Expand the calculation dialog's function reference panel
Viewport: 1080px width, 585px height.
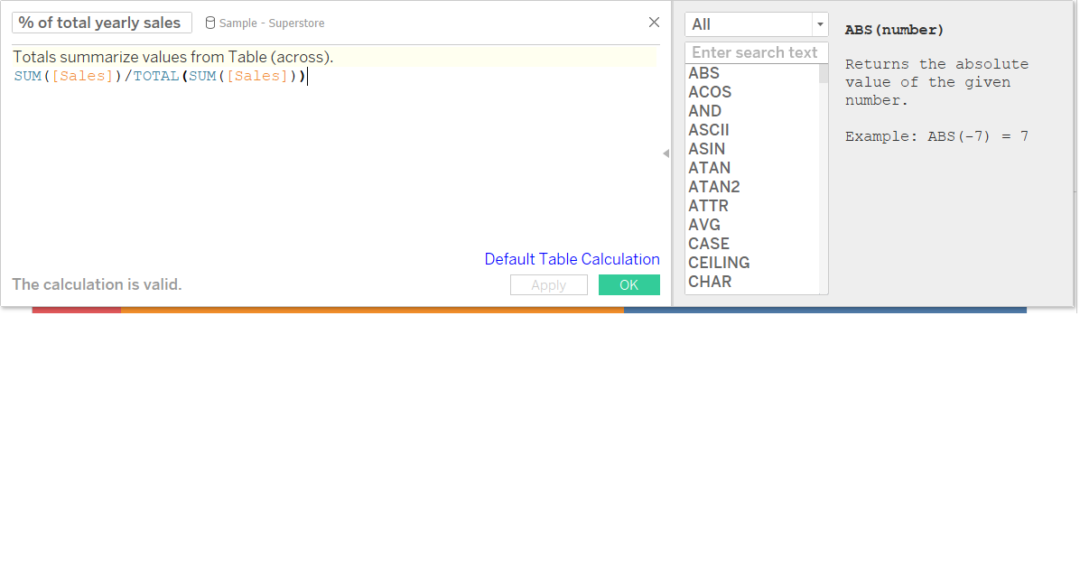tap(666, 152)
